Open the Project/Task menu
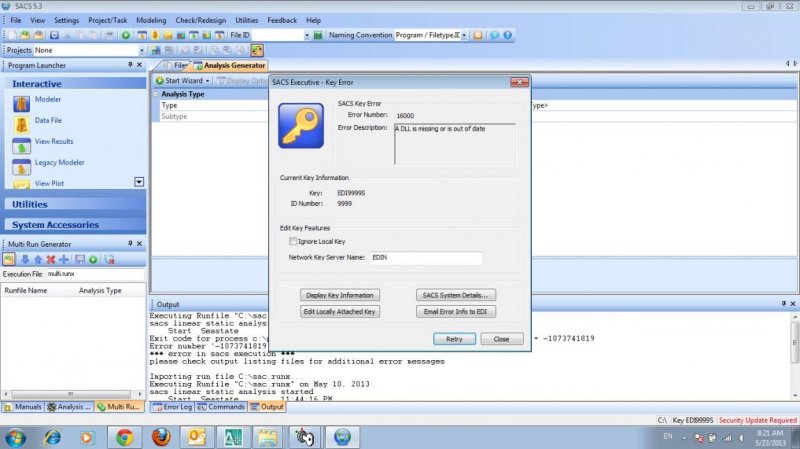The width and height of the screenshot is (800, 449). [x=107, y=20]
